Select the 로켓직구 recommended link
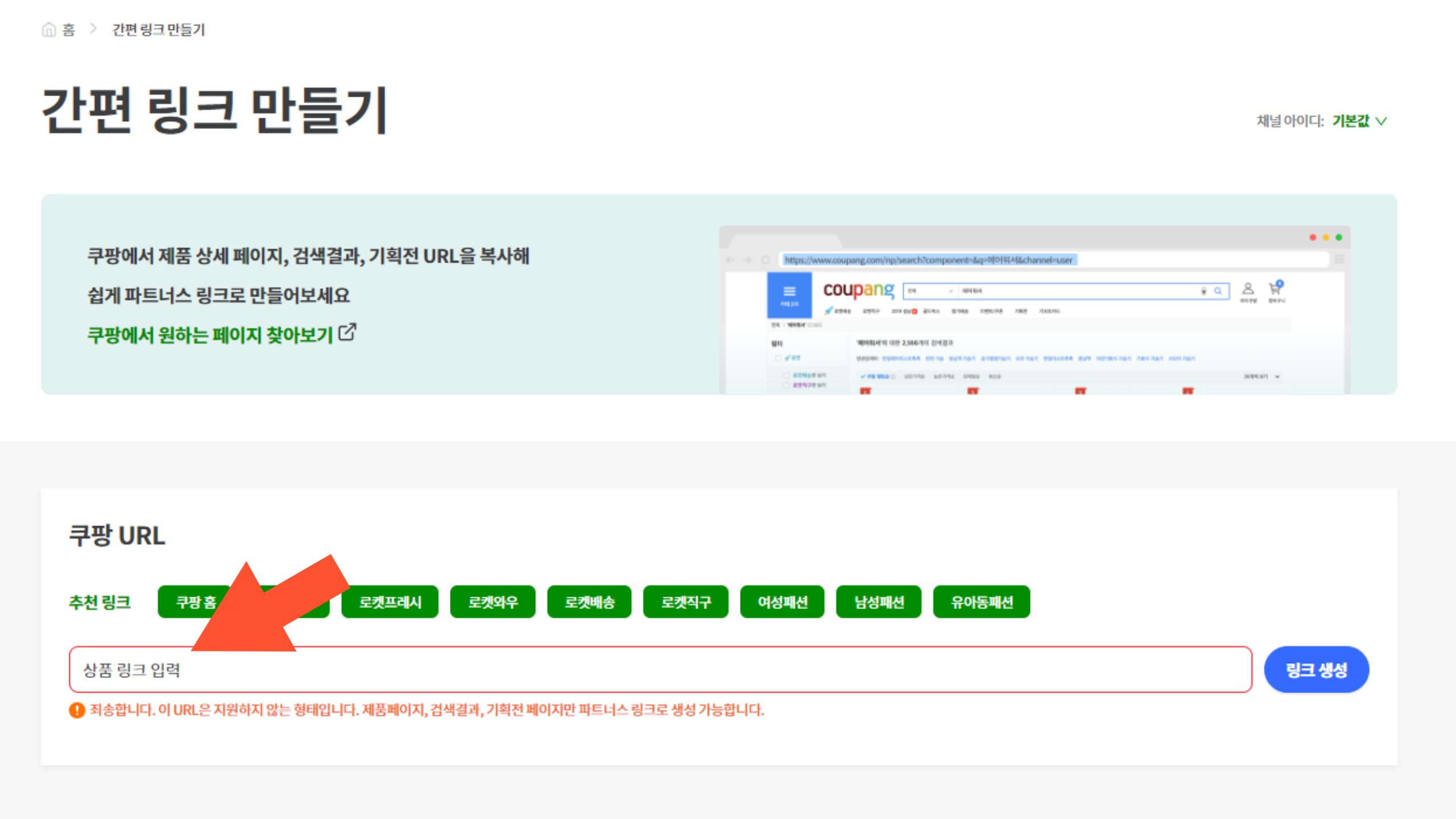The height and width of the screenshot is (819, 1456). coord(685,602)
